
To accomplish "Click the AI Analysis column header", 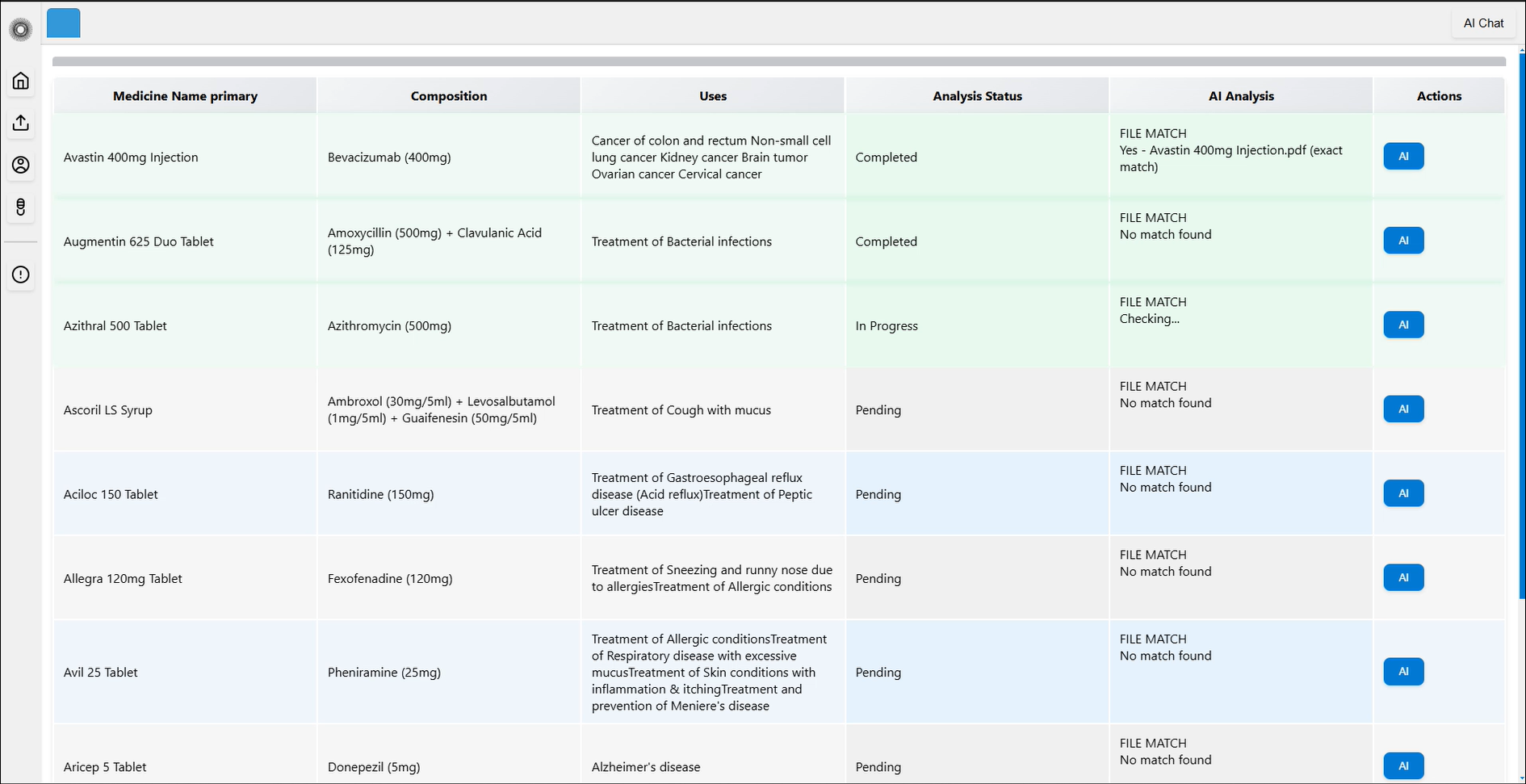I will pos(1241,96).
